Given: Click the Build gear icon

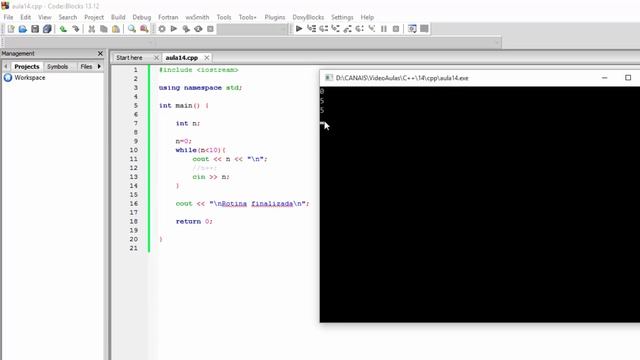Looking at the screenshot, I should tap(162, 29).
